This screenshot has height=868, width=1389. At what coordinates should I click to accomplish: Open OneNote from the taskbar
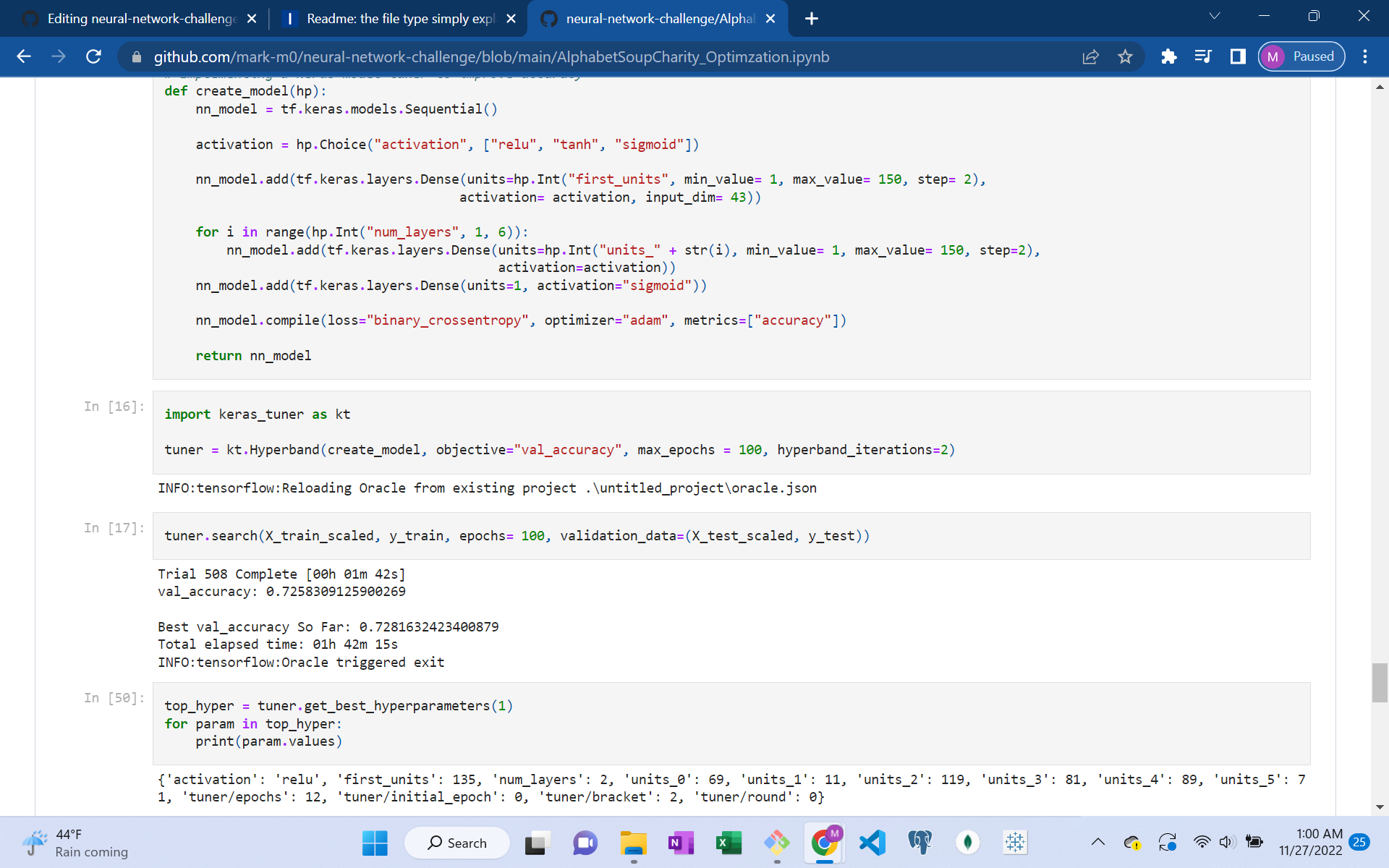[681, 843]
